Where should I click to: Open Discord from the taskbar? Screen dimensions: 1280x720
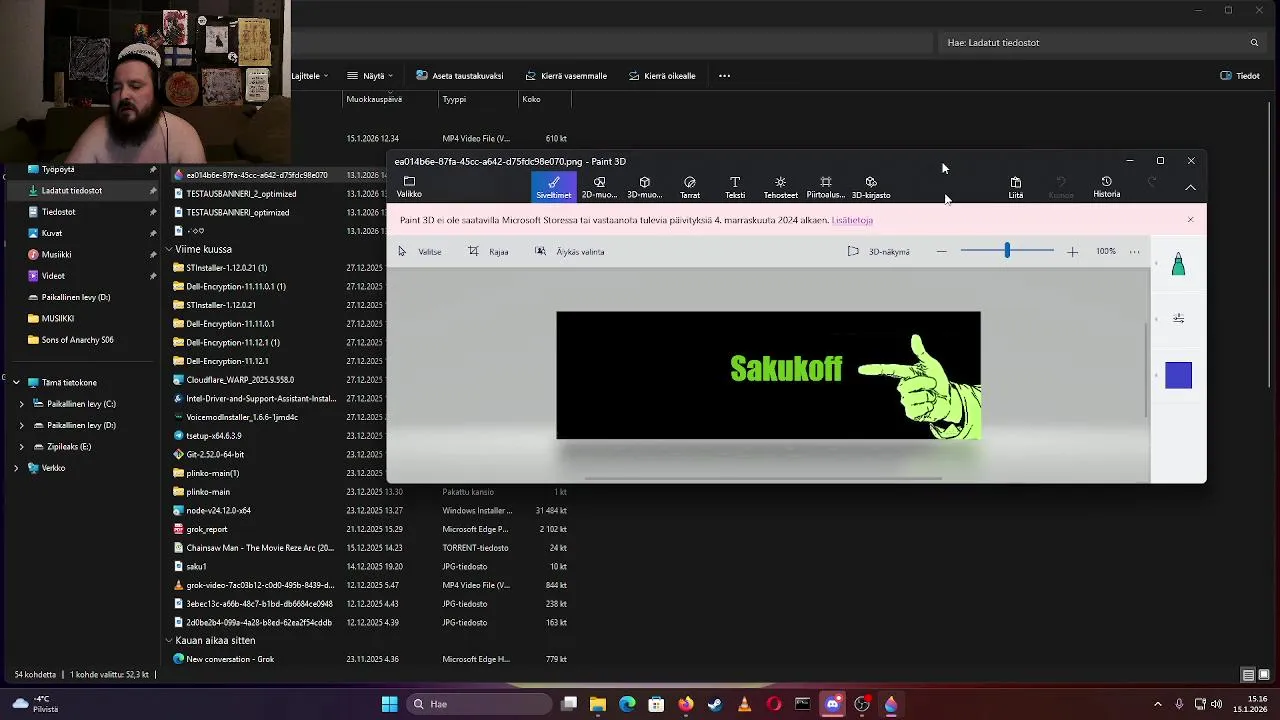pos(832,704)
